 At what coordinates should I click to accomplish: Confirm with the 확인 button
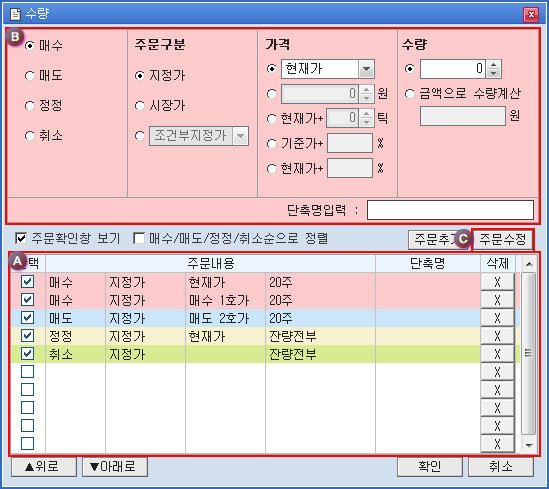tap(430, 467)
